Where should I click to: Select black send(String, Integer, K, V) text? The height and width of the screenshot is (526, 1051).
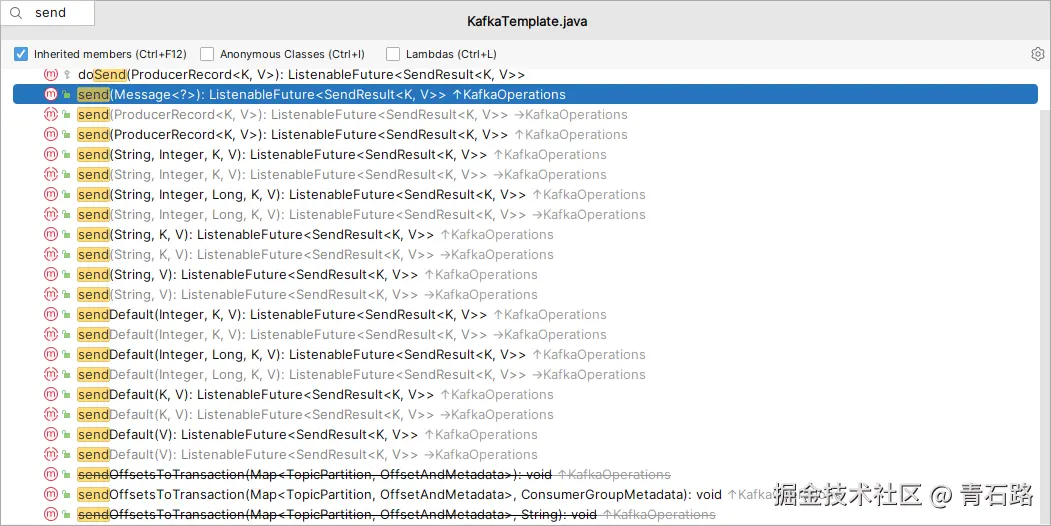click(342, 154)
